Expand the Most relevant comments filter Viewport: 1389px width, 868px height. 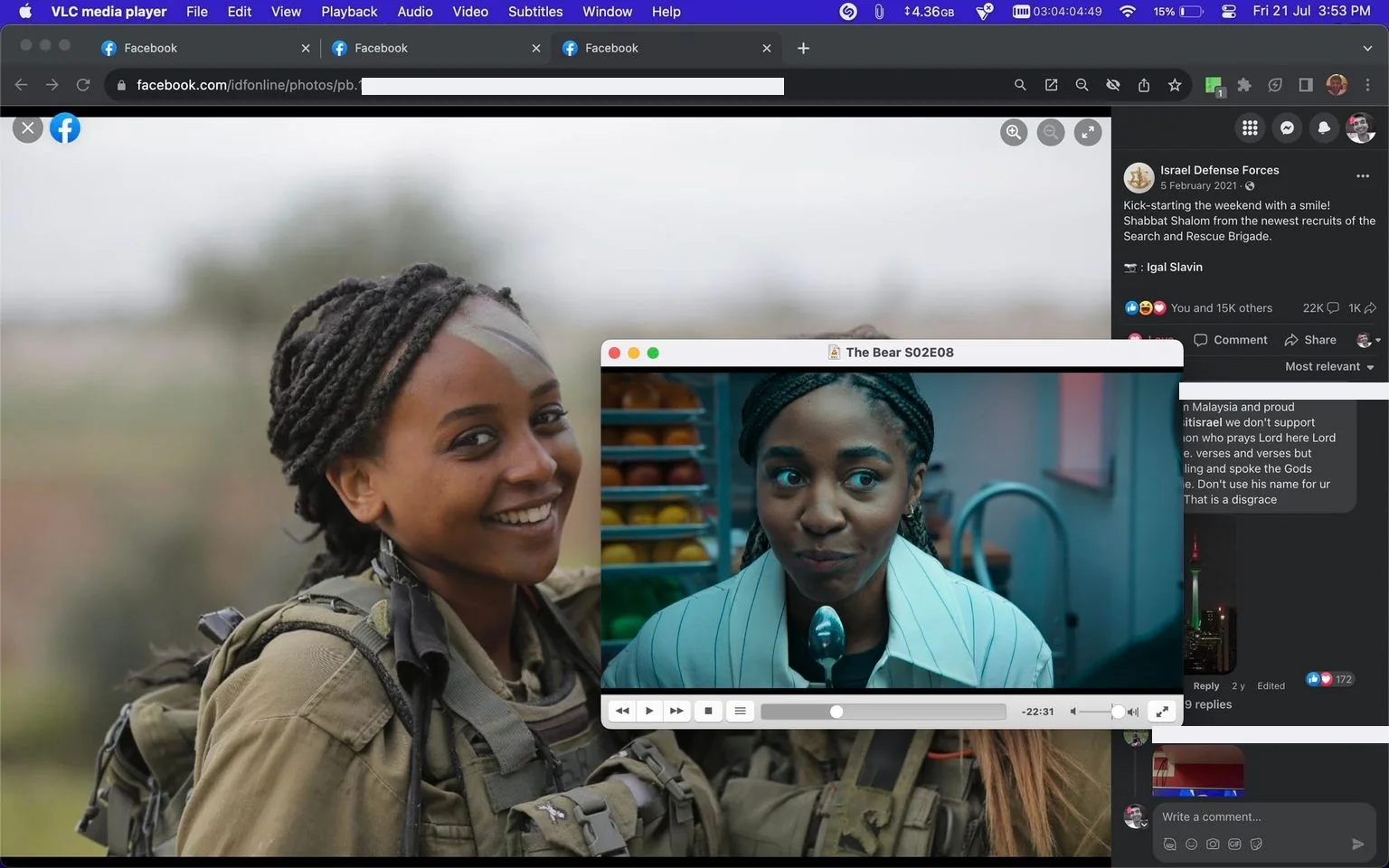(1329, 366)
